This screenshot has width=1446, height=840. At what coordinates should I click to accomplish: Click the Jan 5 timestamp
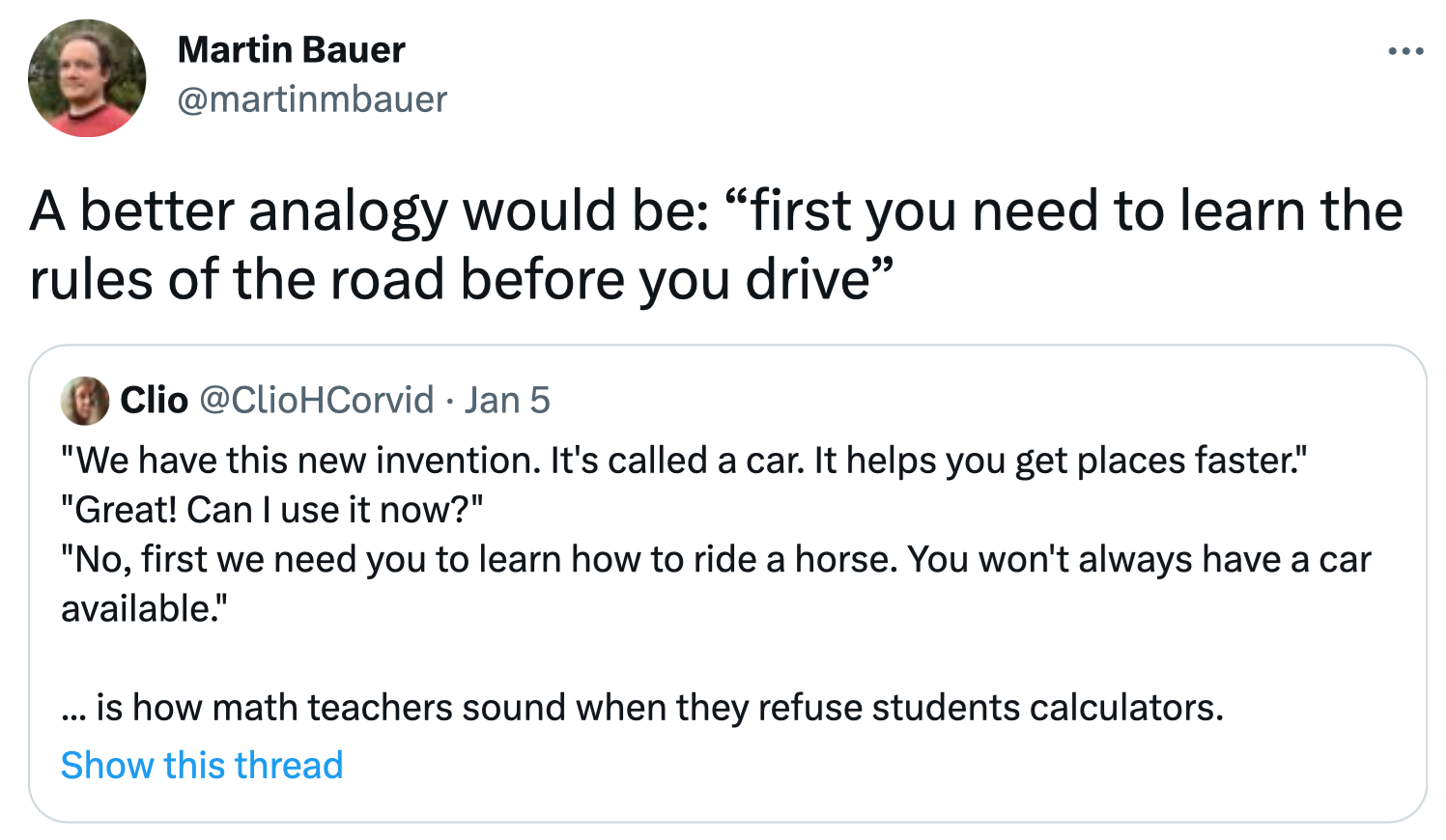pyautogui.click(x=507, y=401)
